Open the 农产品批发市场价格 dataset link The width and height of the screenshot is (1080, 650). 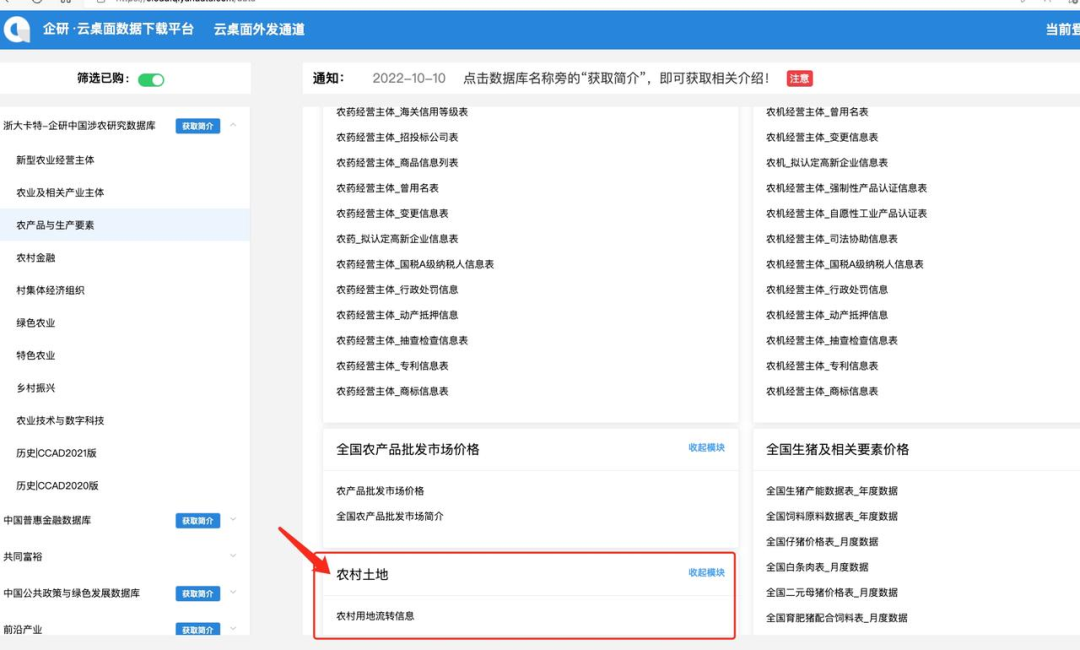383,490
